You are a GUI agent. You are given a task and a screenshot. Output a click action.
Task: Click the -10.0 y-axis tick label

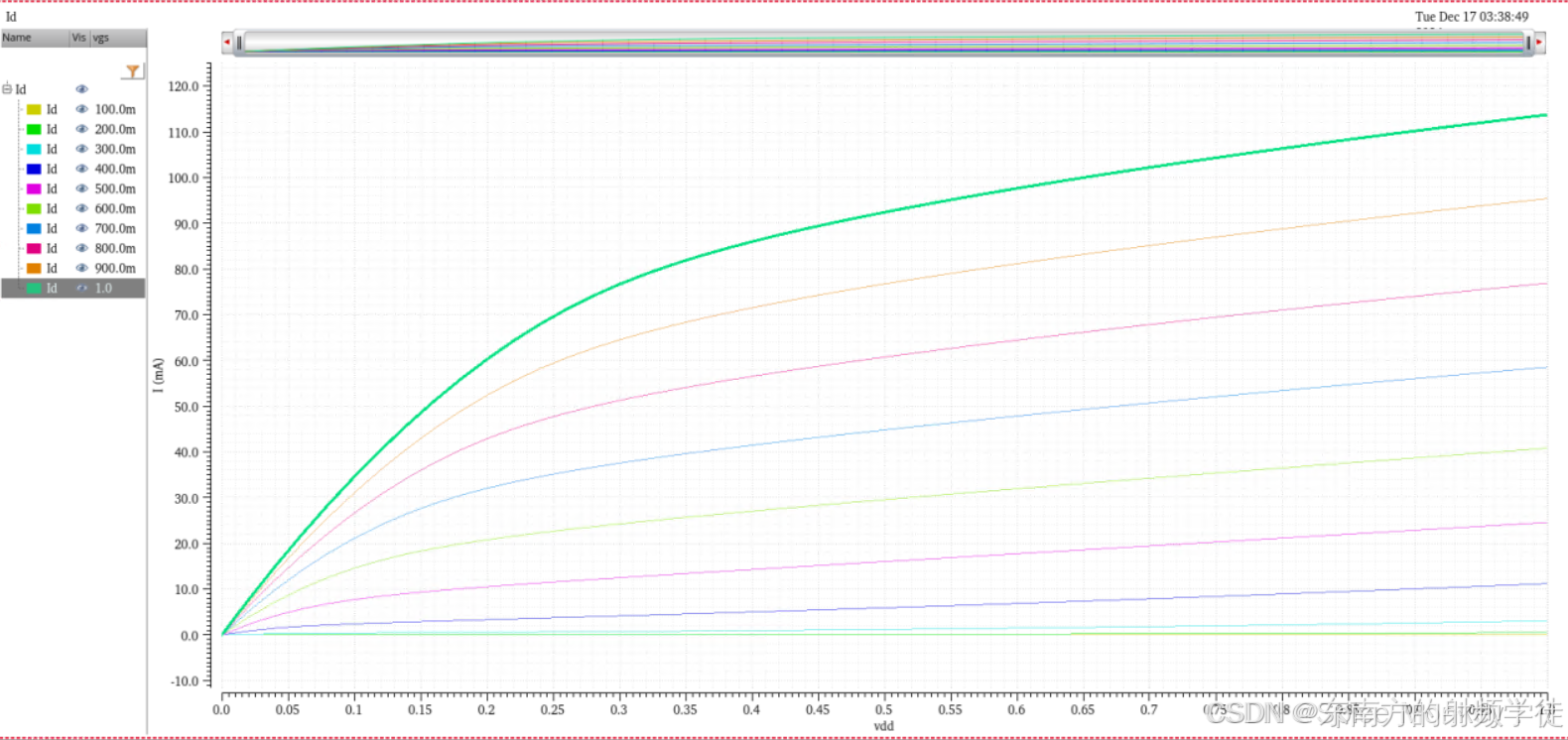(186, 681)
